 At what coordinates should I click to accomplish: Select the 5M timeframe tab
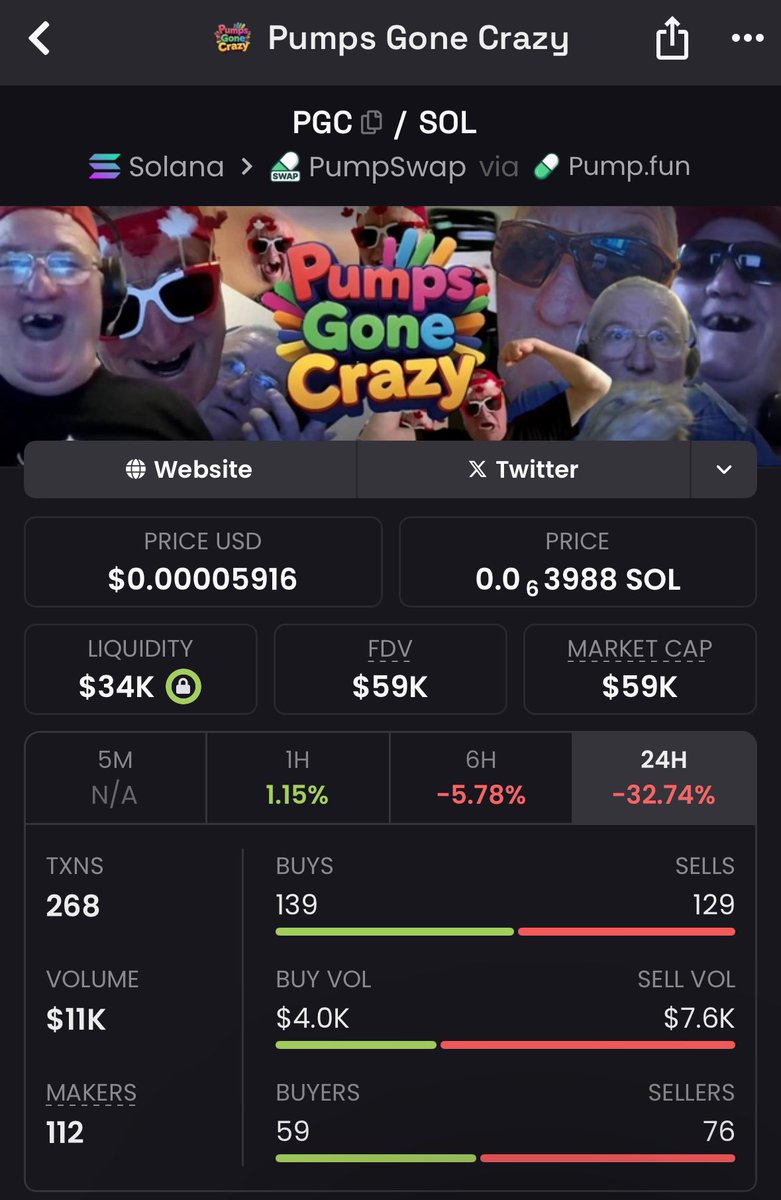116,778
